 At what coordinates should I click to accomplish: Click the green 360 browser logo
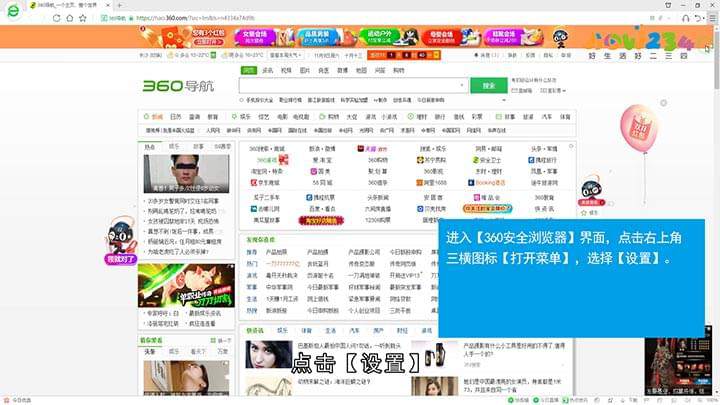point(13,10)
